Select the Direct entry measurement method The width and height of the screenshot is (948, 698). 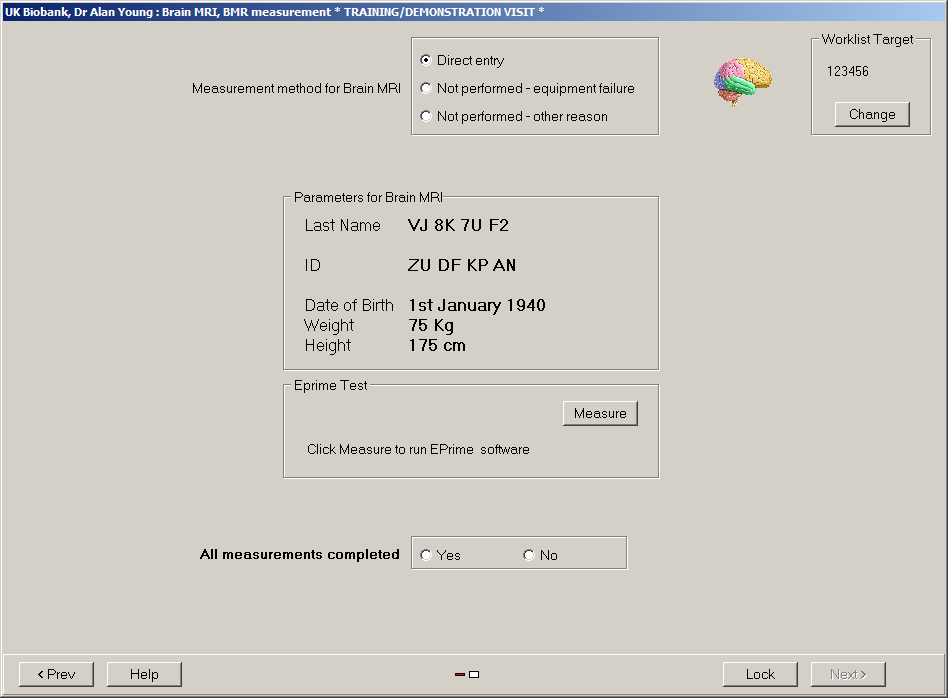tap(426, 61)
